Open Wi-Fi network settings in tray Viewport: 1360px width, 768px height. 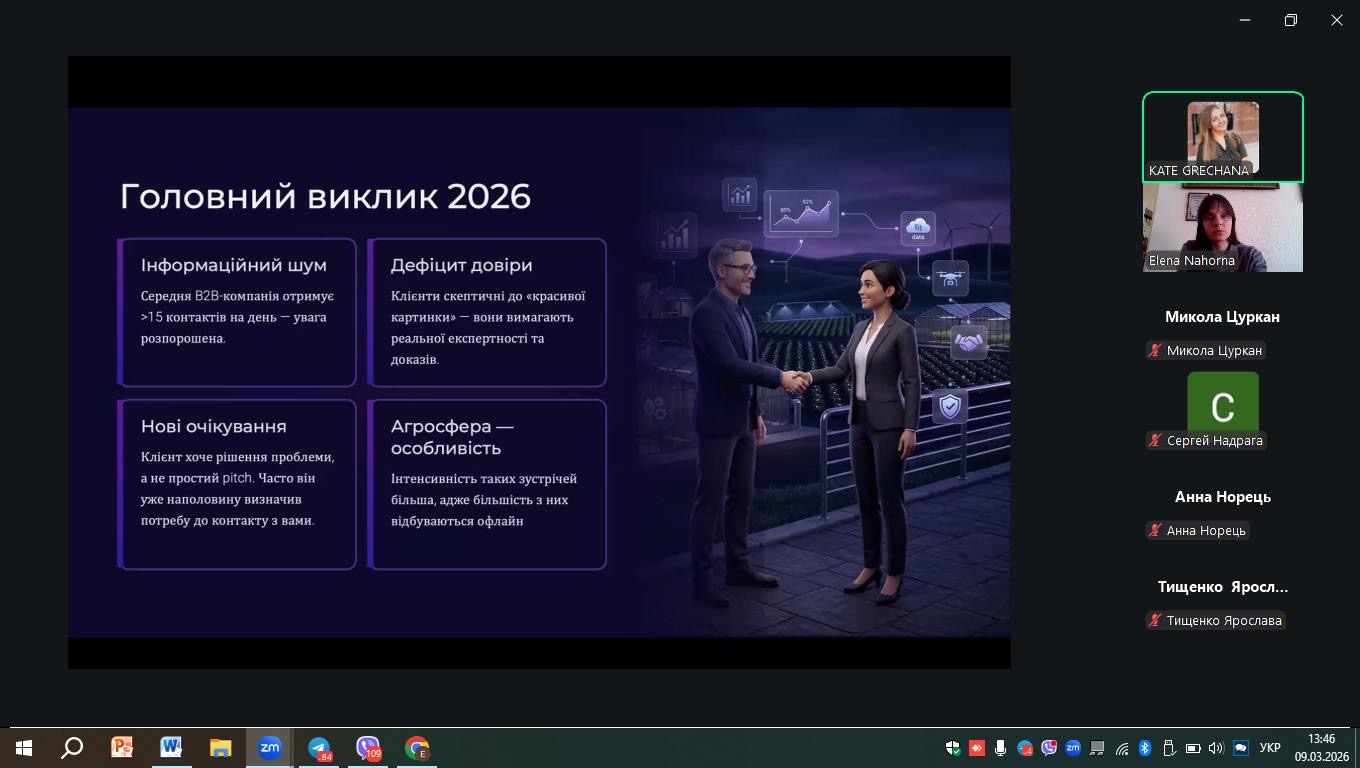(1121, 748)
